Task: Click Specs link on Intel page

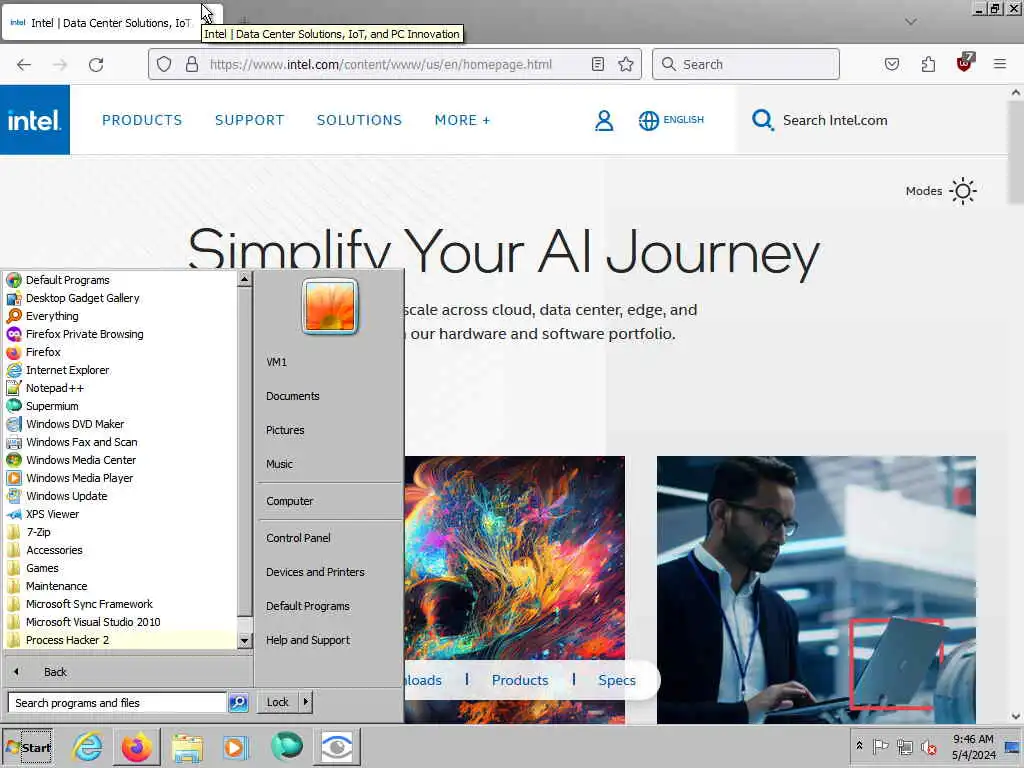Action: point(616,680)
